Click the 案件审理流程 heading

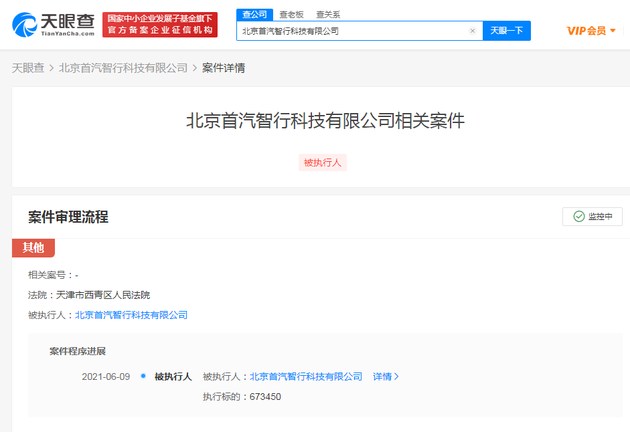point(68,217)
